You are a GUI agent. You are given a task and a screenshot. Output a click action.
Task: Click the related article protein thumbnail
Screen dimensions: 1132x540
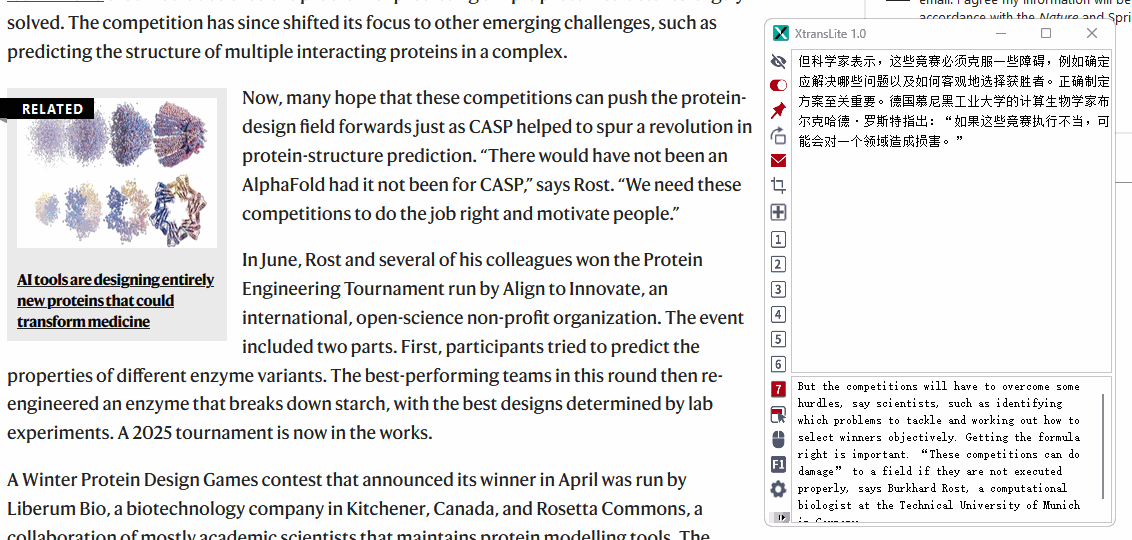click(x=117, y=173)
